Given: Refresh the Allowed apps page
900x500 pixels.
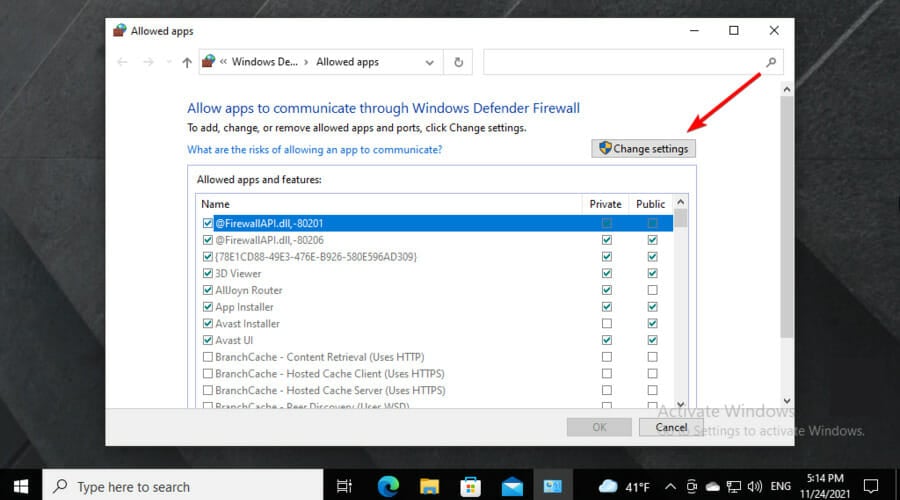Looking at the screenshot, I should 458,62.
